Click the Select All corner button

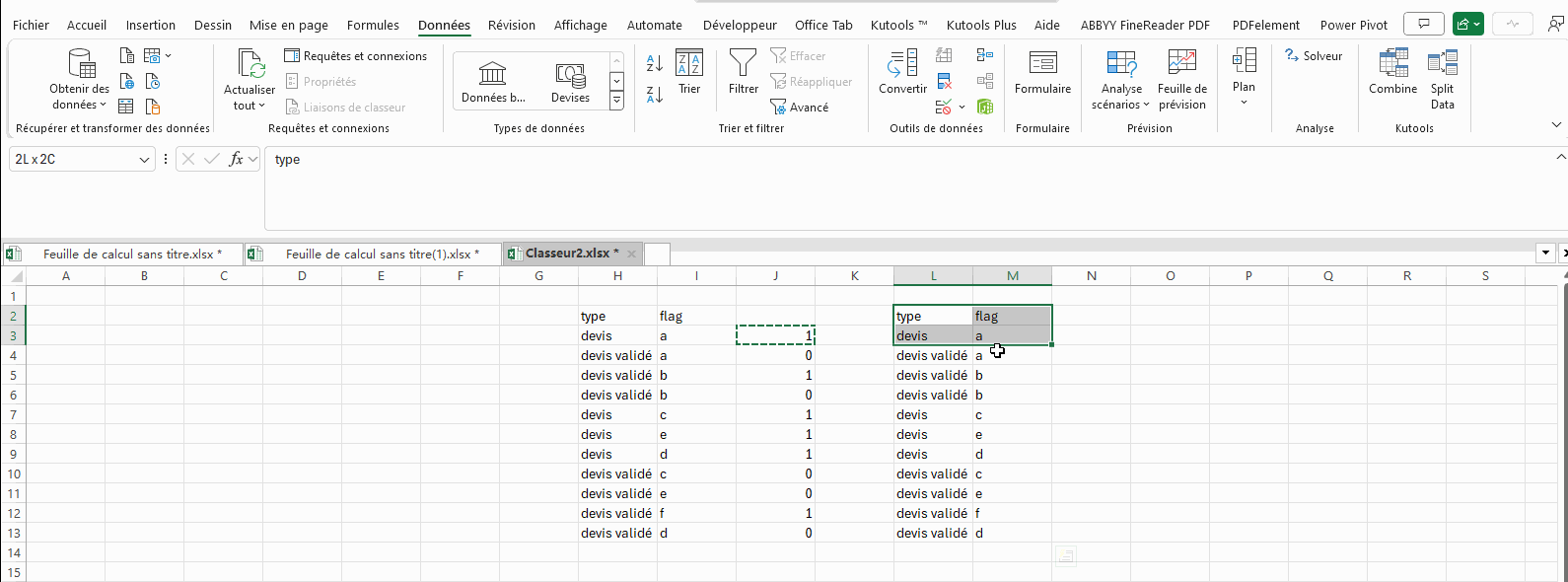point(14,276)
